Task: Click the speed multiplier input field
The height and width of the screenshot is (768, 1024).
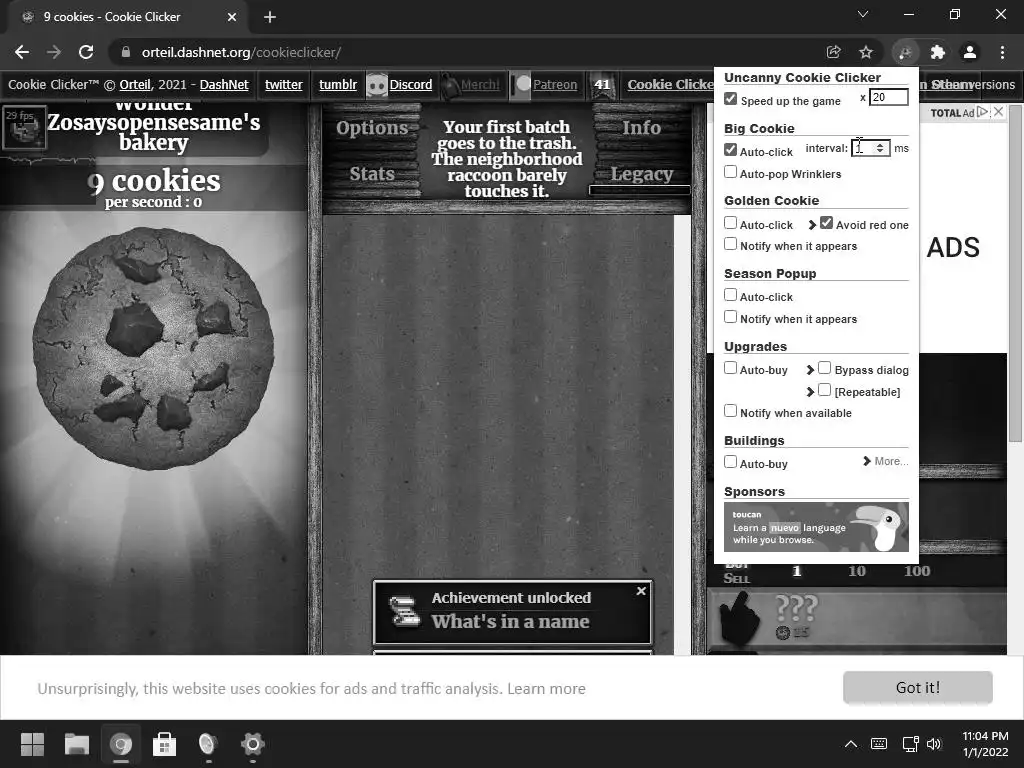Action: pyautogui.click(x=888, y=97)
